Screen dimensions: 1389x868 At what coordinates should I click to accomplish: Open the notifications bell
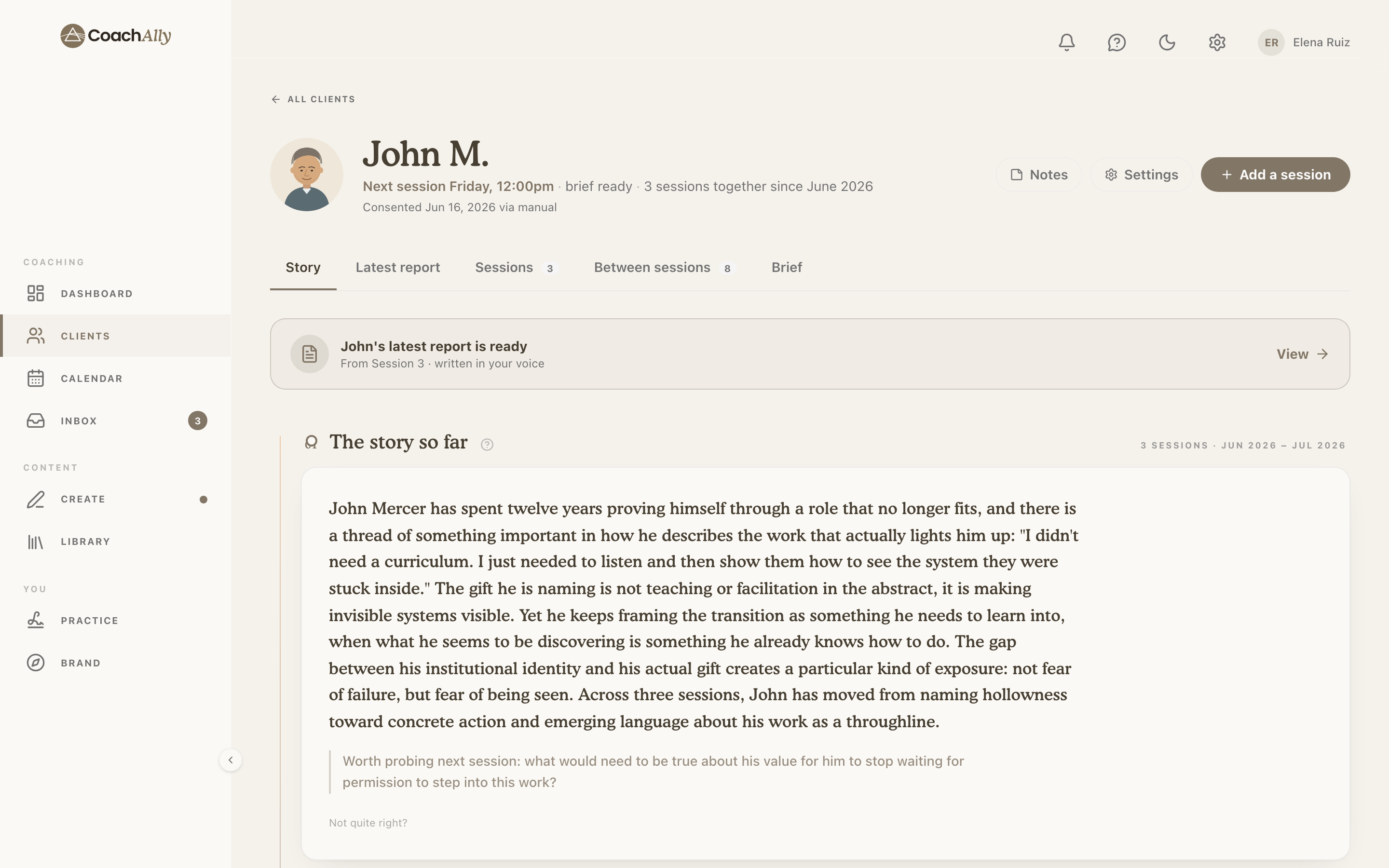click(x=1066, y=42)
